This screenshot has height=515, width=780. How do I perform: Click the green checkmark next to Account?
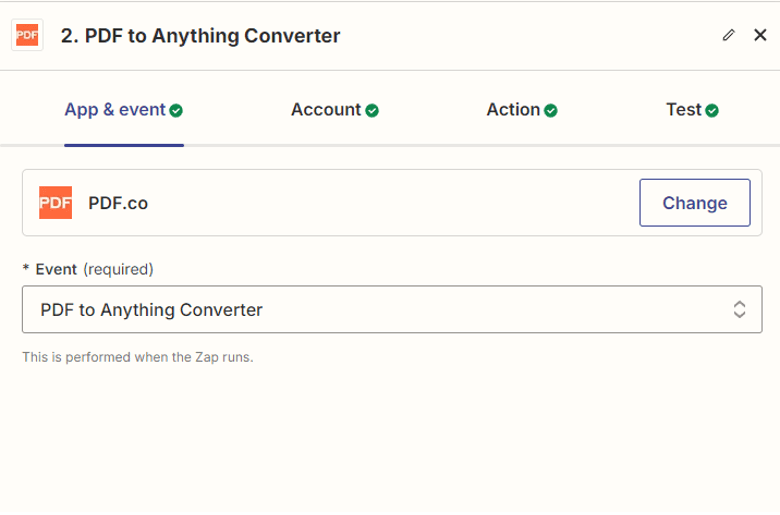click(x=372, y=111)
